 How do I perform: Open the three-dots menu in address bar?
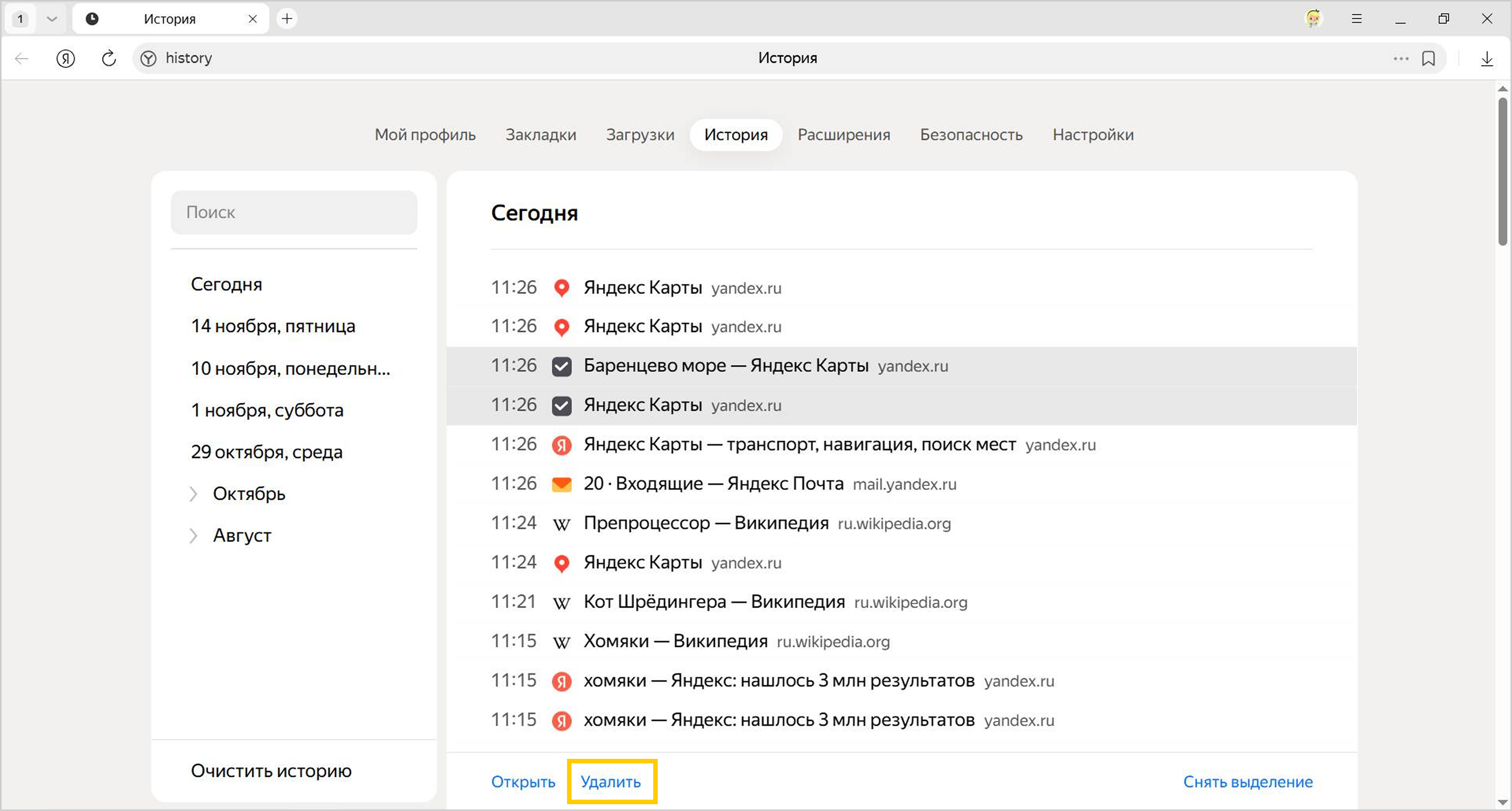[1400, 58]
